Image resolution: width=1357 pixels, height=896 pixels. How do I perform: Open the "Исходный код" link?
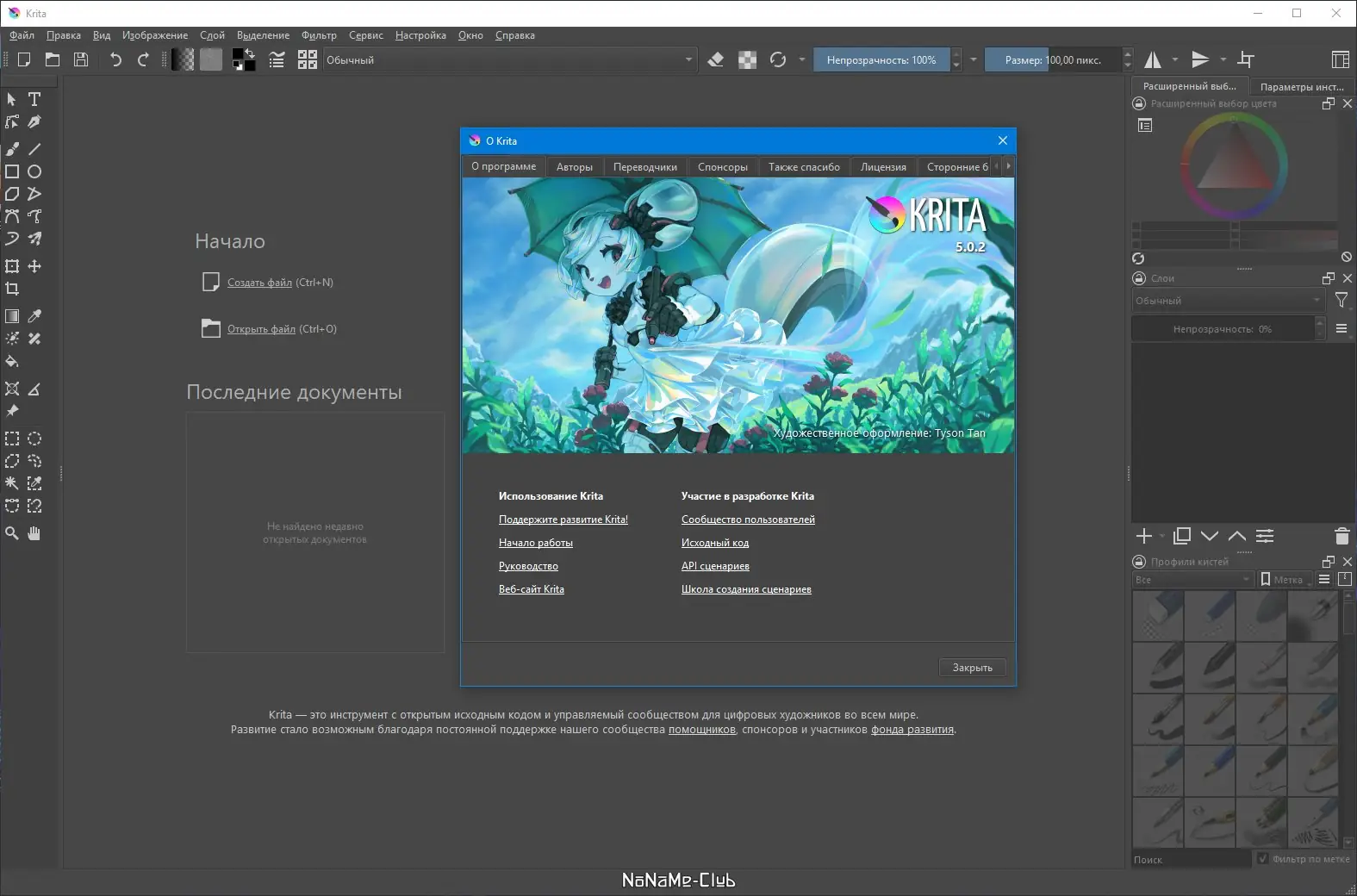point(715,543)
